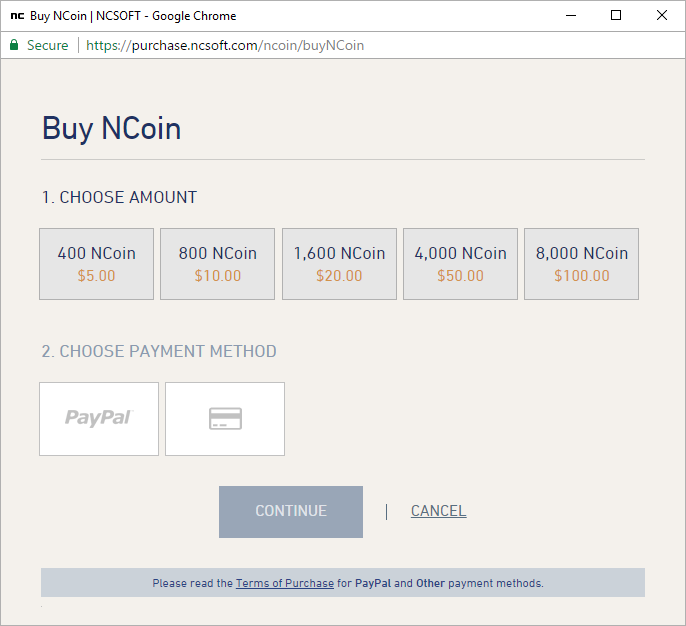
Task: Select the credit card payment icon
Action: tap(225, 419)
